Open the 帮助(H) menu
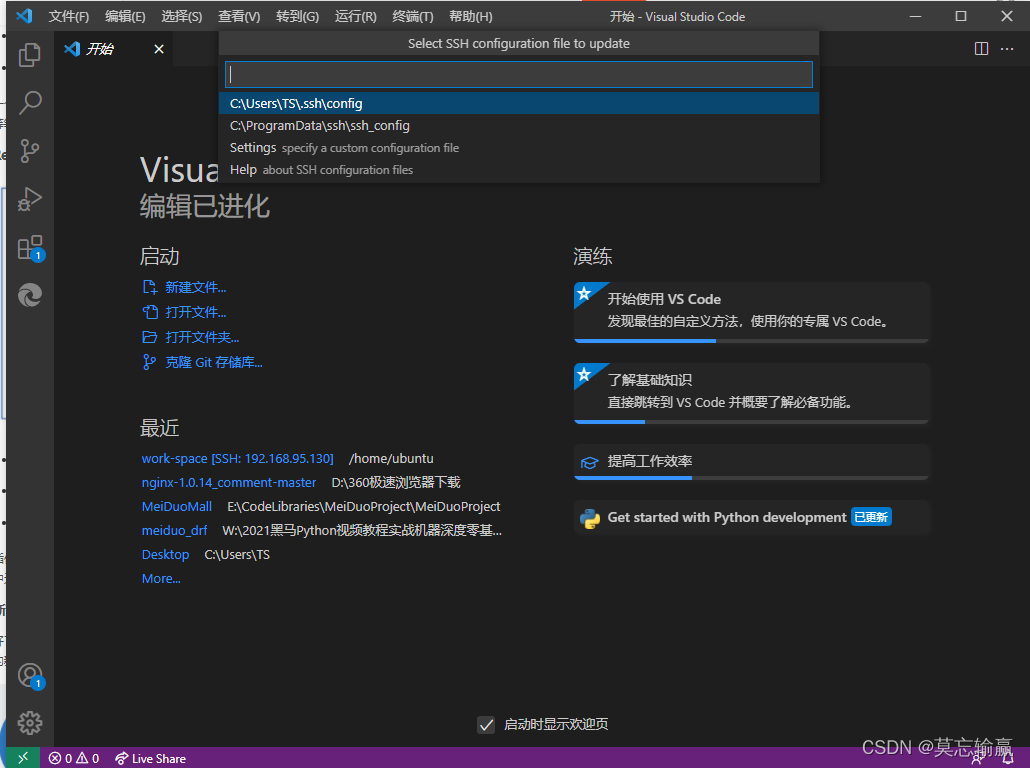 (x=470, y=16)
